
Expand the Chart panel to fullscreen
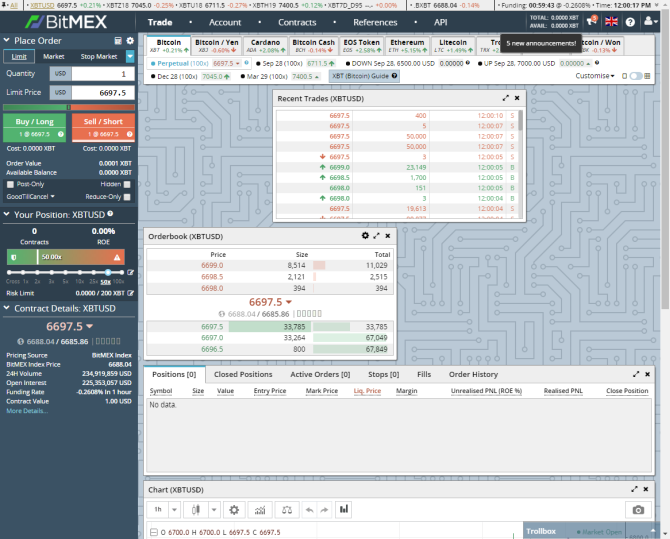point(634,489)
